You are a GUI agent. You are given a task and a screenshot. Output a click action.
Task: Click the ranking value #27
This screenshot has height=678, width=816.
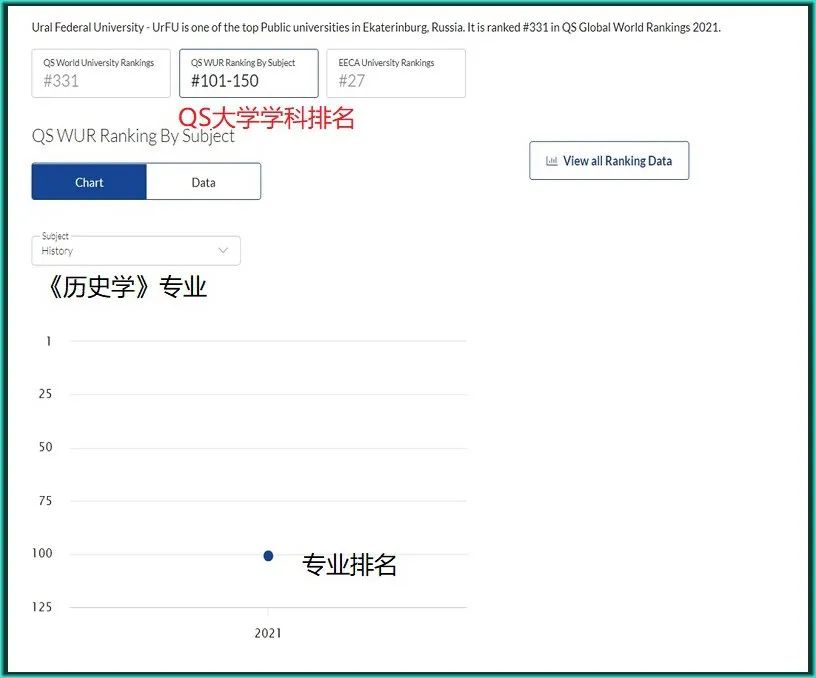click(352, 80)
